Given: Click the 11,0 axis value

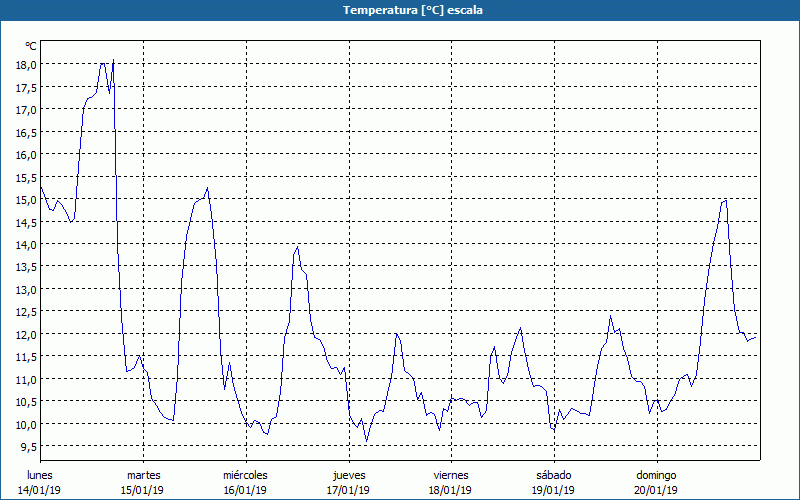Looking at the screenshot, I should (x=28, y=379).
